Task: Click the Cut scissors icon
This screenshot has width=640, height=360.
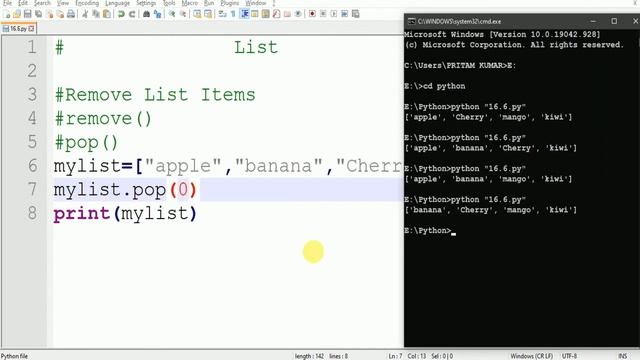Action: [85, 14]
